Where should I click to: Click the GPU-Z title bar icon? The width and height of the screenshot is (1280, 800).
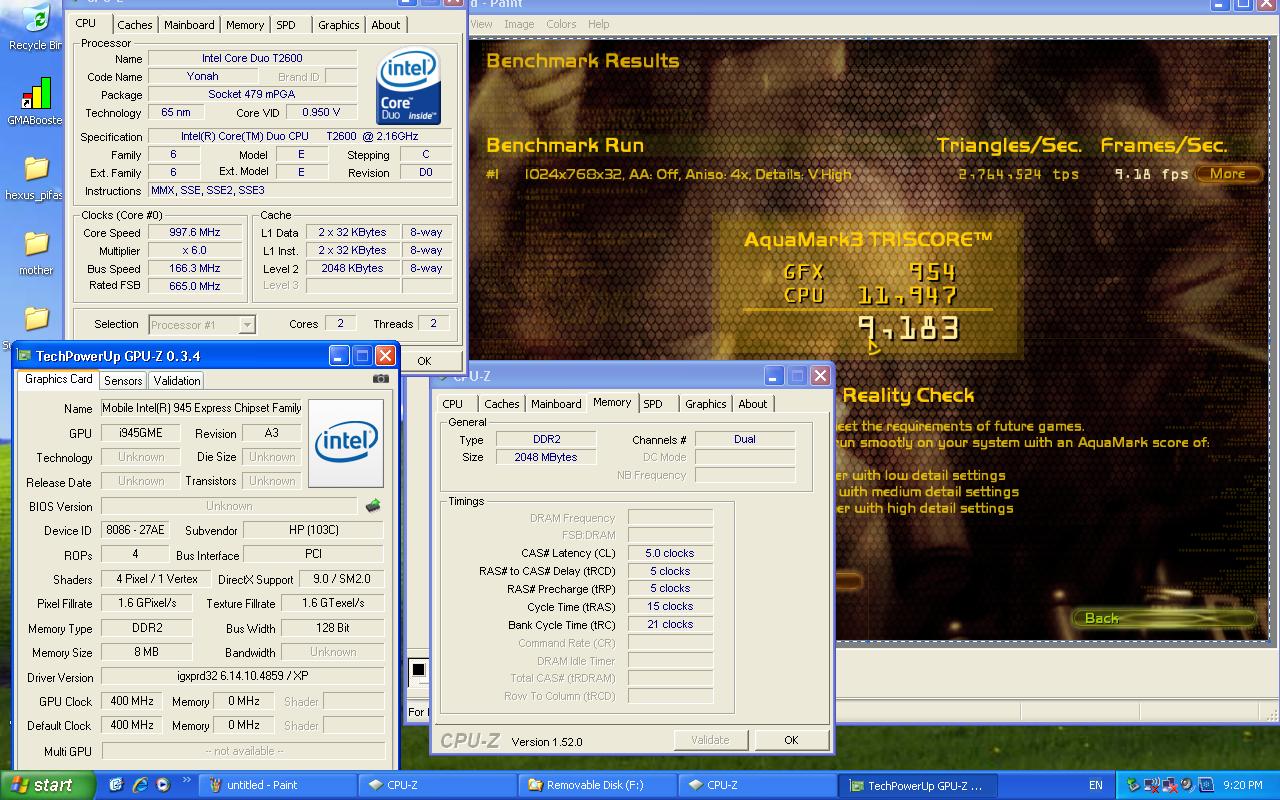24,355
